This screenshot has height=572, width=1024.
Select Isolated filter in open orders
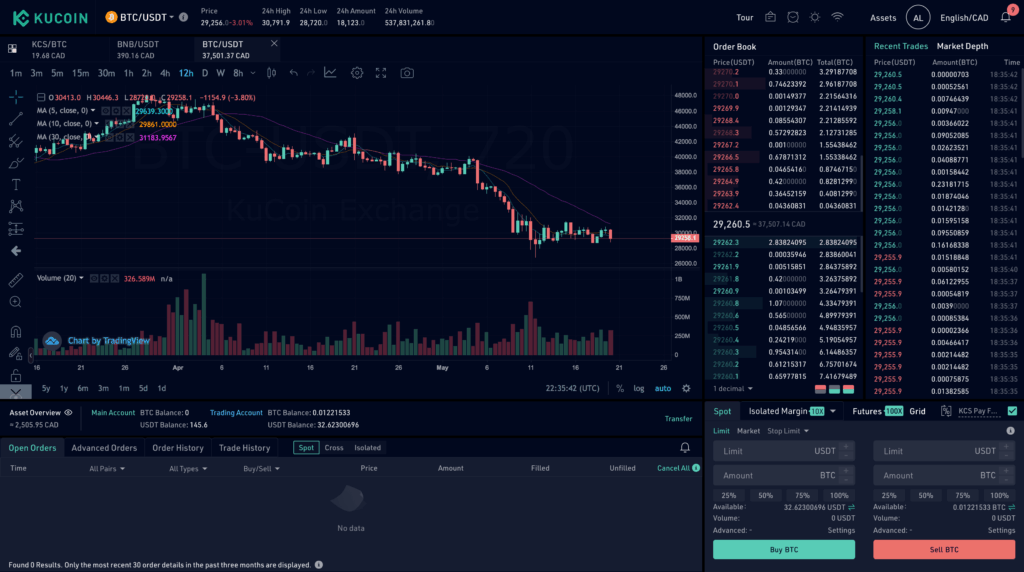pos(367,448)
